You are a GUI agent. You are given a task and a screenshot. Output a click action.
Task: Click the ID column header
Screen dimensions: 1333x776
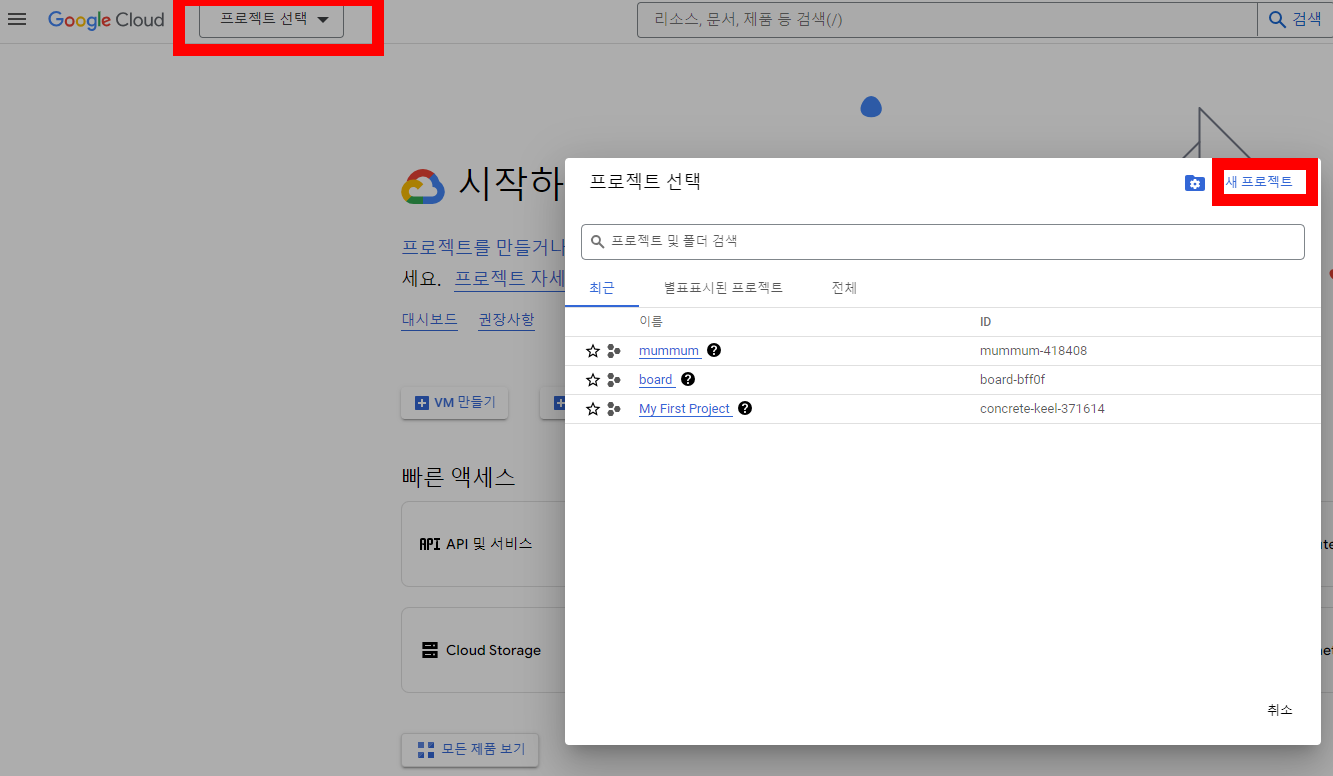coord(986,322)
